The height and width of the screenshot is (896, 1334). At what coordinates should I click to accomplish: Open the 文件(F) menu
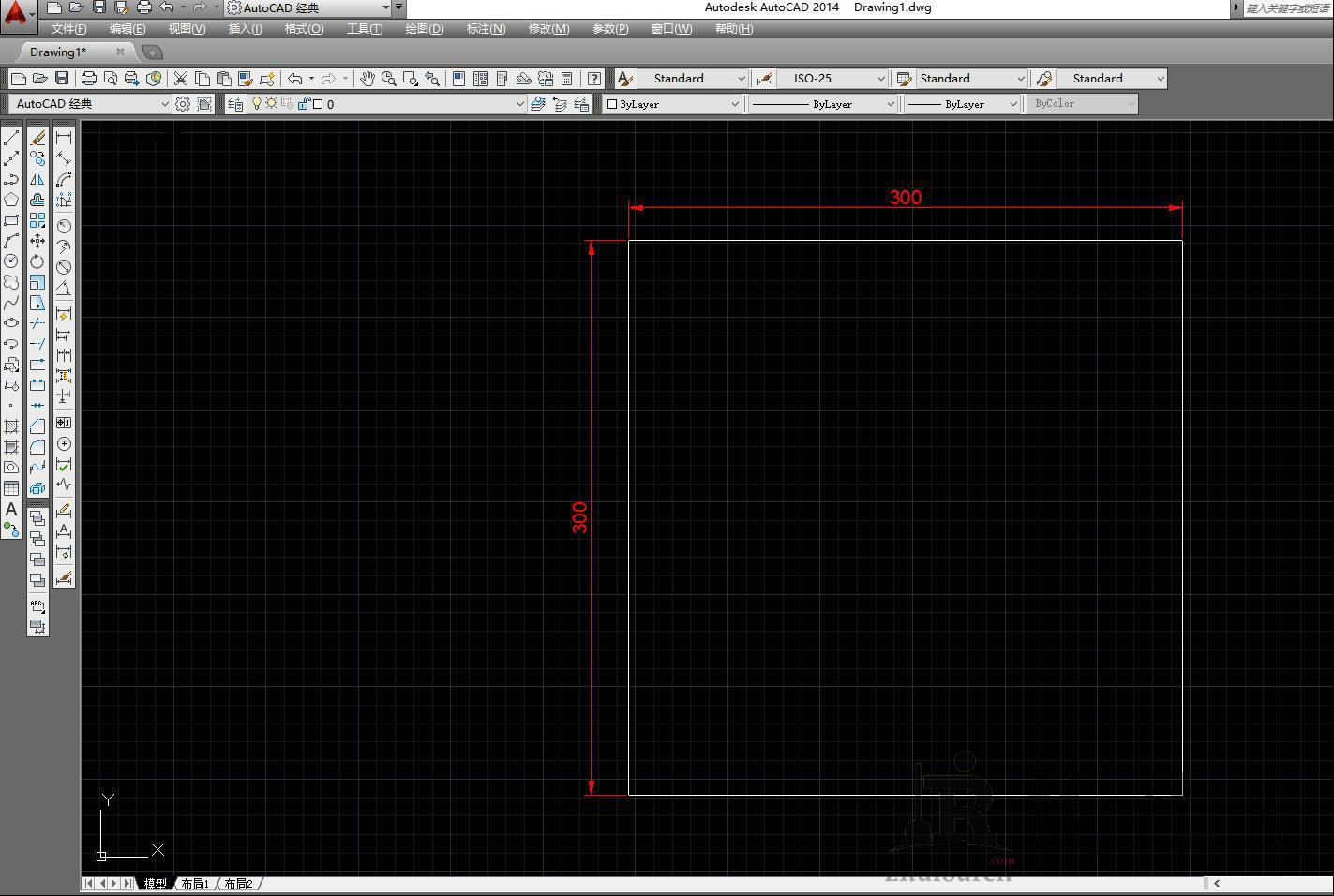[x=68, y=29]
